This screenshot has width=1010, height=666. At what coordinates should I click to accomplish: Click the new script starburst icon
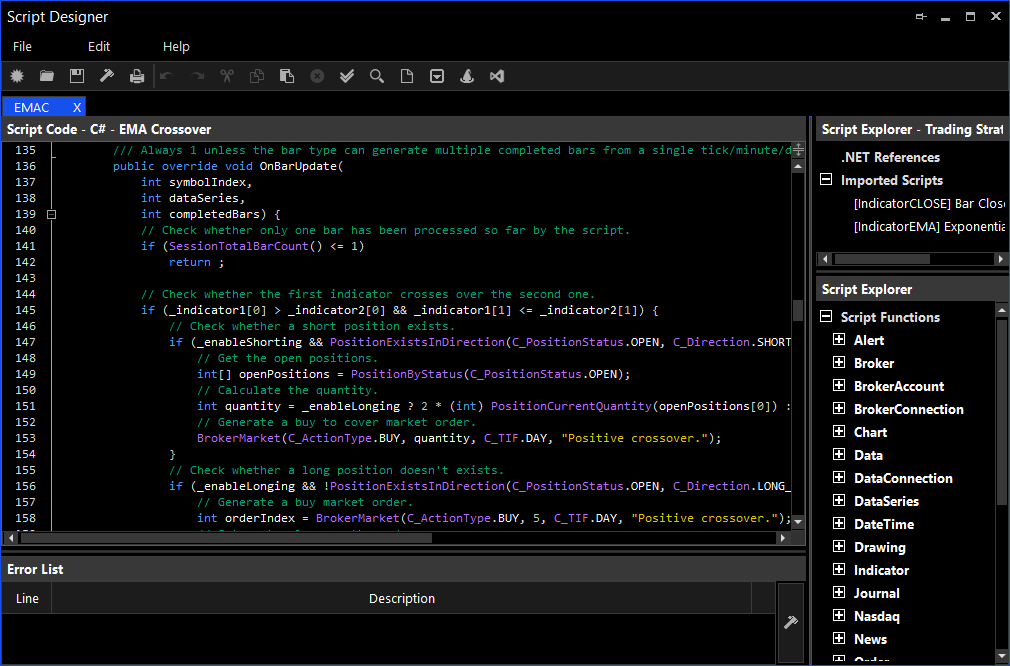[17, 76]
